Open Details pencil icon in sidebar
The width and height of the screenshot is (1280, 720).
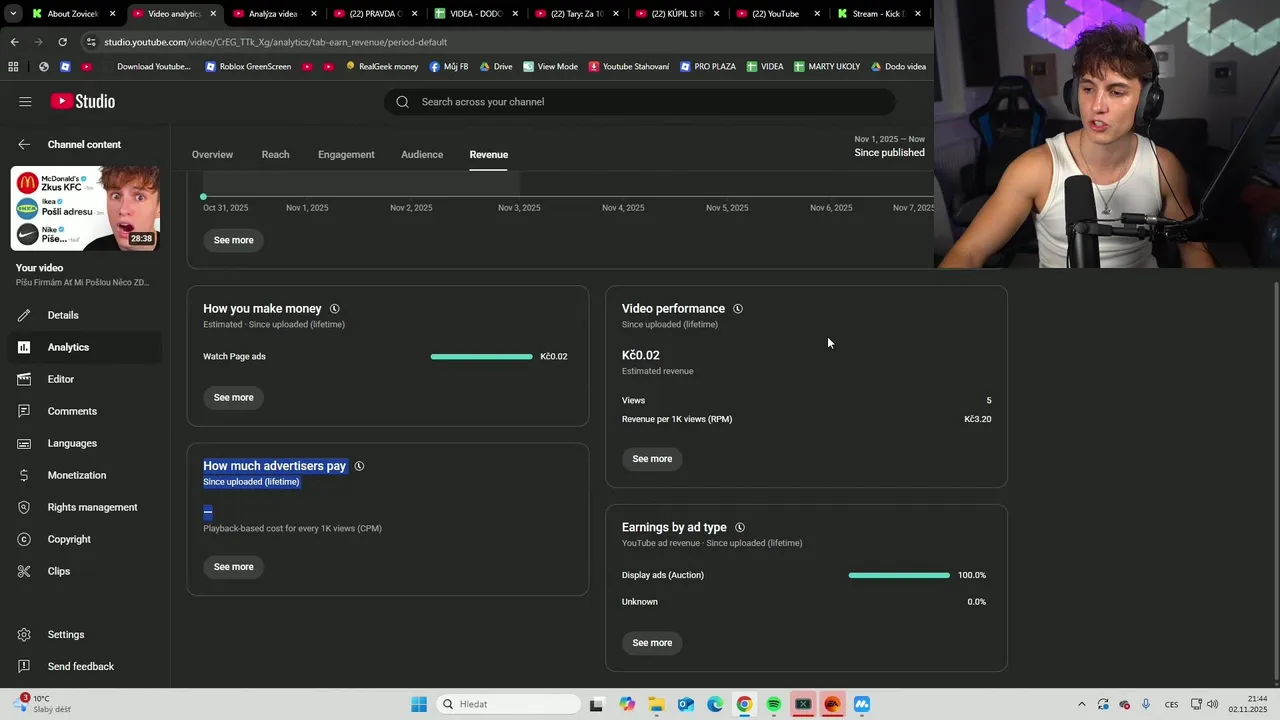pyautogui.click(x=24, y=315)
